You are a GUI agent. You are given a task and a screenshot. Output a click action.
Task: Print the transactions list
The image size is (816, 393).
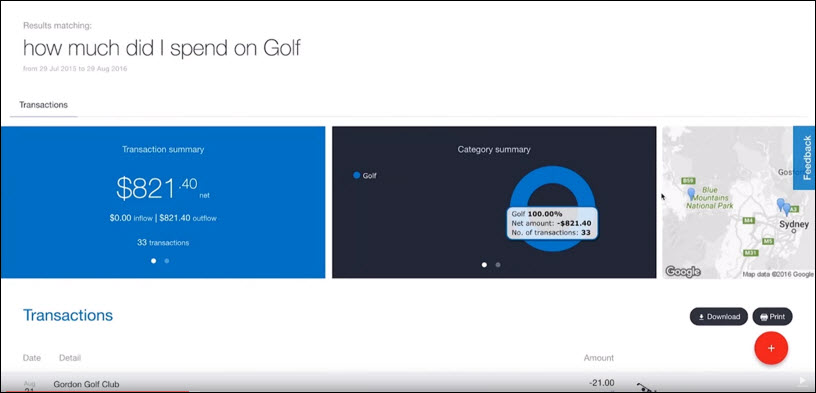point(772,316)
